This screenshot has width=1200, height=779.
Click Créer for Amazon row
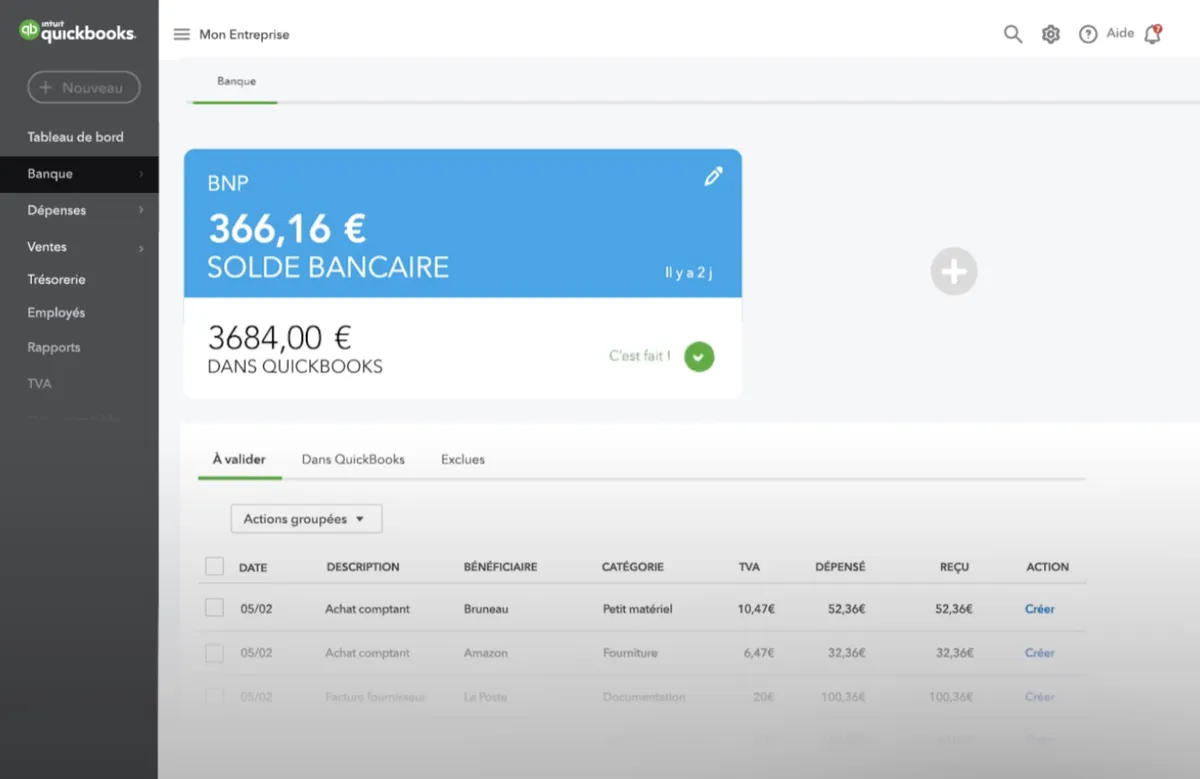(1040, 653)
